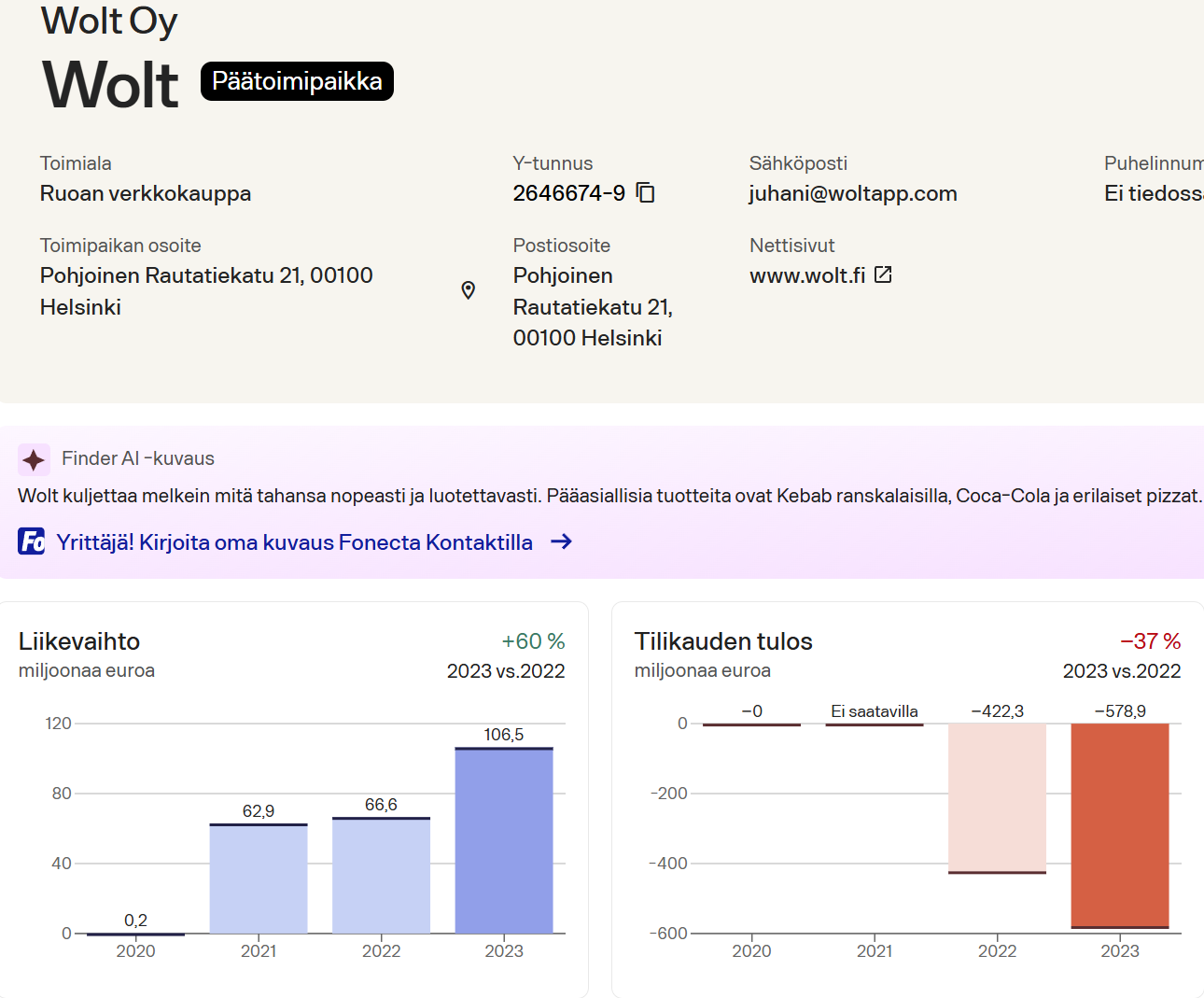Click the '−37 %' result change figure
This screenshot has width=1204, height=998.
pyautogui.click(x=1151, y=641)
